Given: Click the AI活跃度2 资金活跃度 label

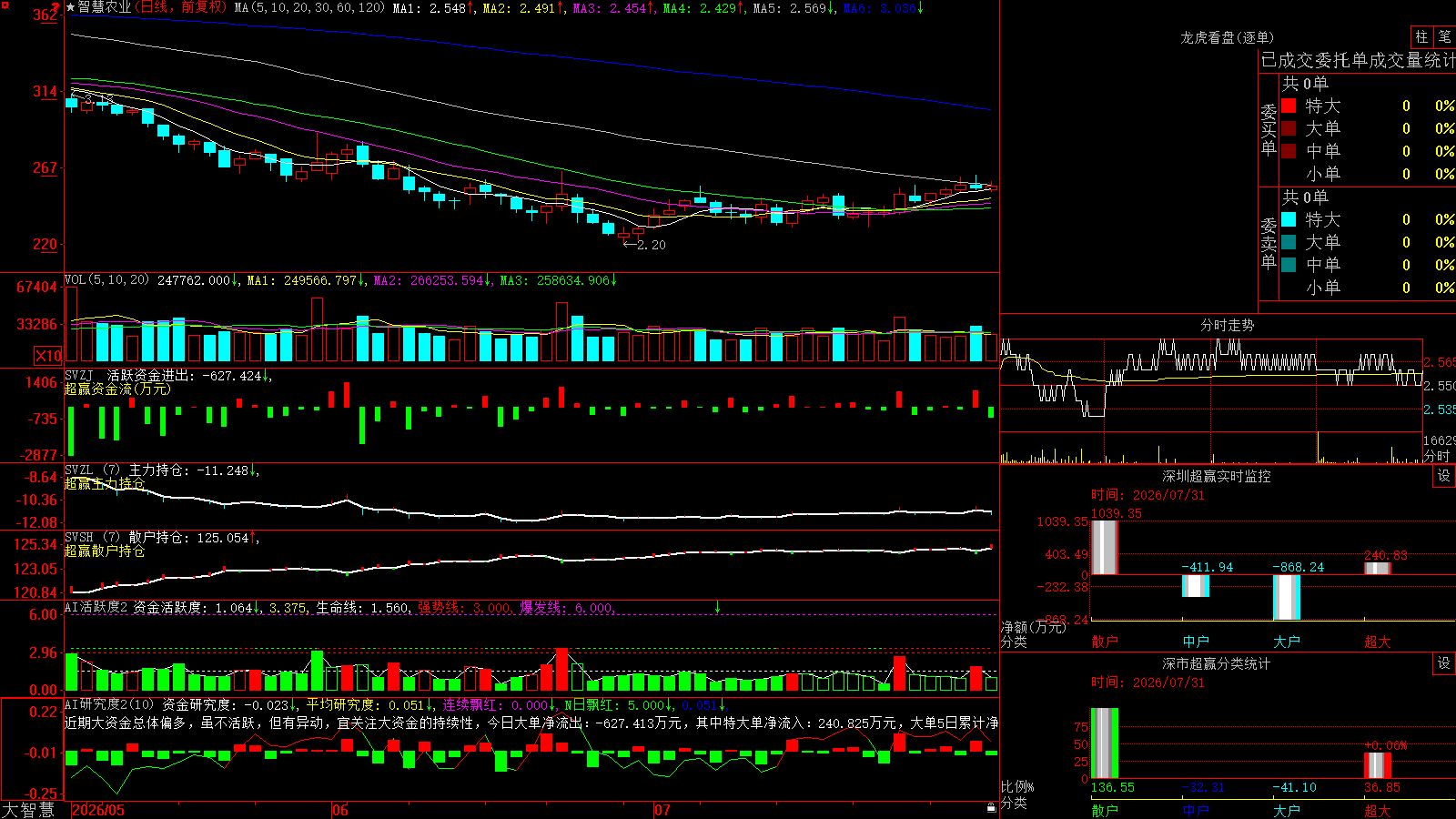Looking at the screenshot, I should [136, 607].
